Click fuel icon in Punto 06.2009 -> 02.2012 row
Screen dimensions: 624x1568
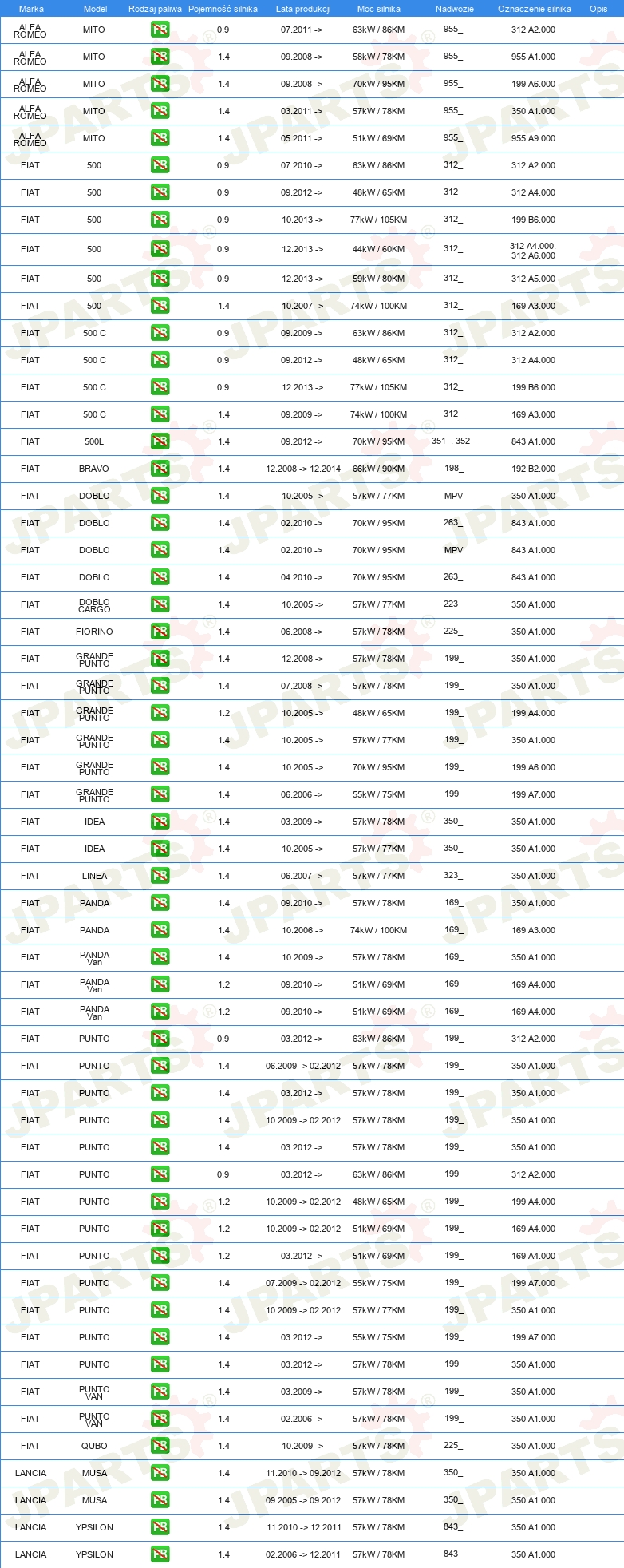coord(160,1066)
